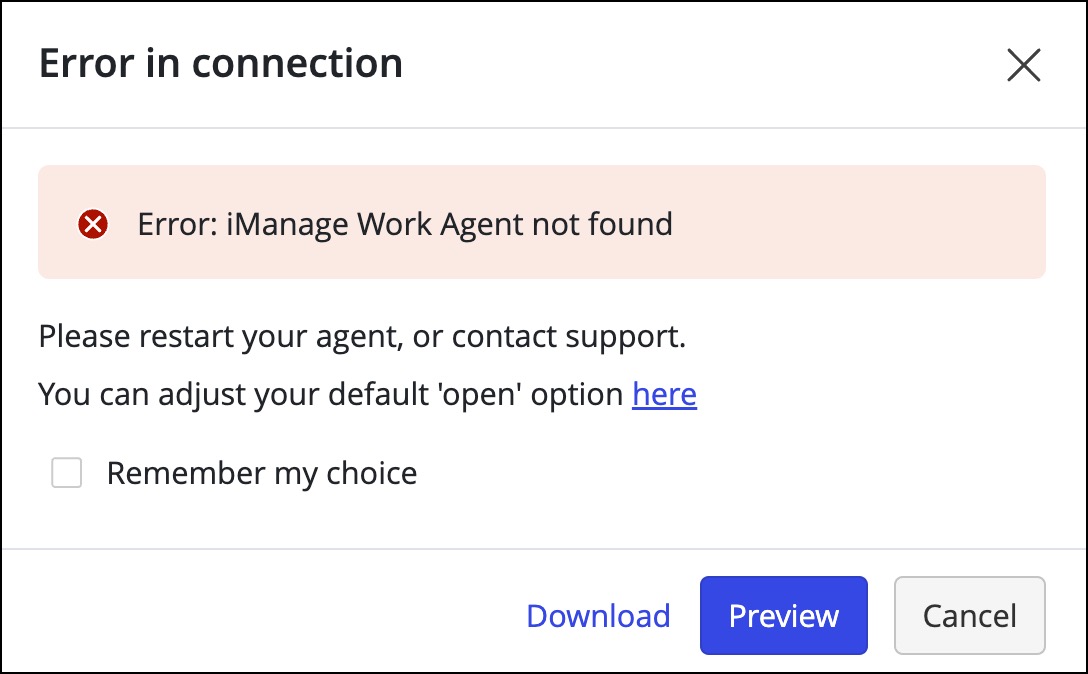Image resolution: width=1088 pixels, height=674 pixels.
Task: Choose Download instead of Preview
Action: (x=598, y=616)
